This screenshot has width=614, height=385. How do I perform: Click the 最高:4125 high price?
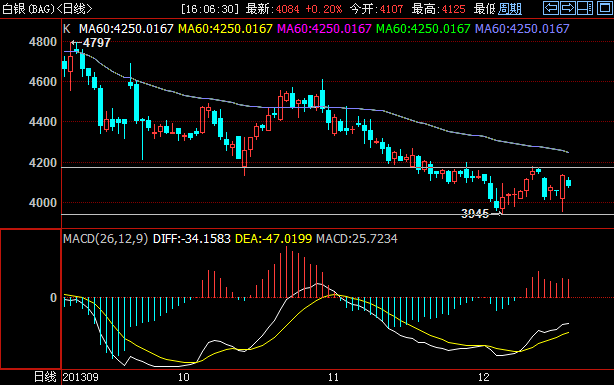coord(439,9)
